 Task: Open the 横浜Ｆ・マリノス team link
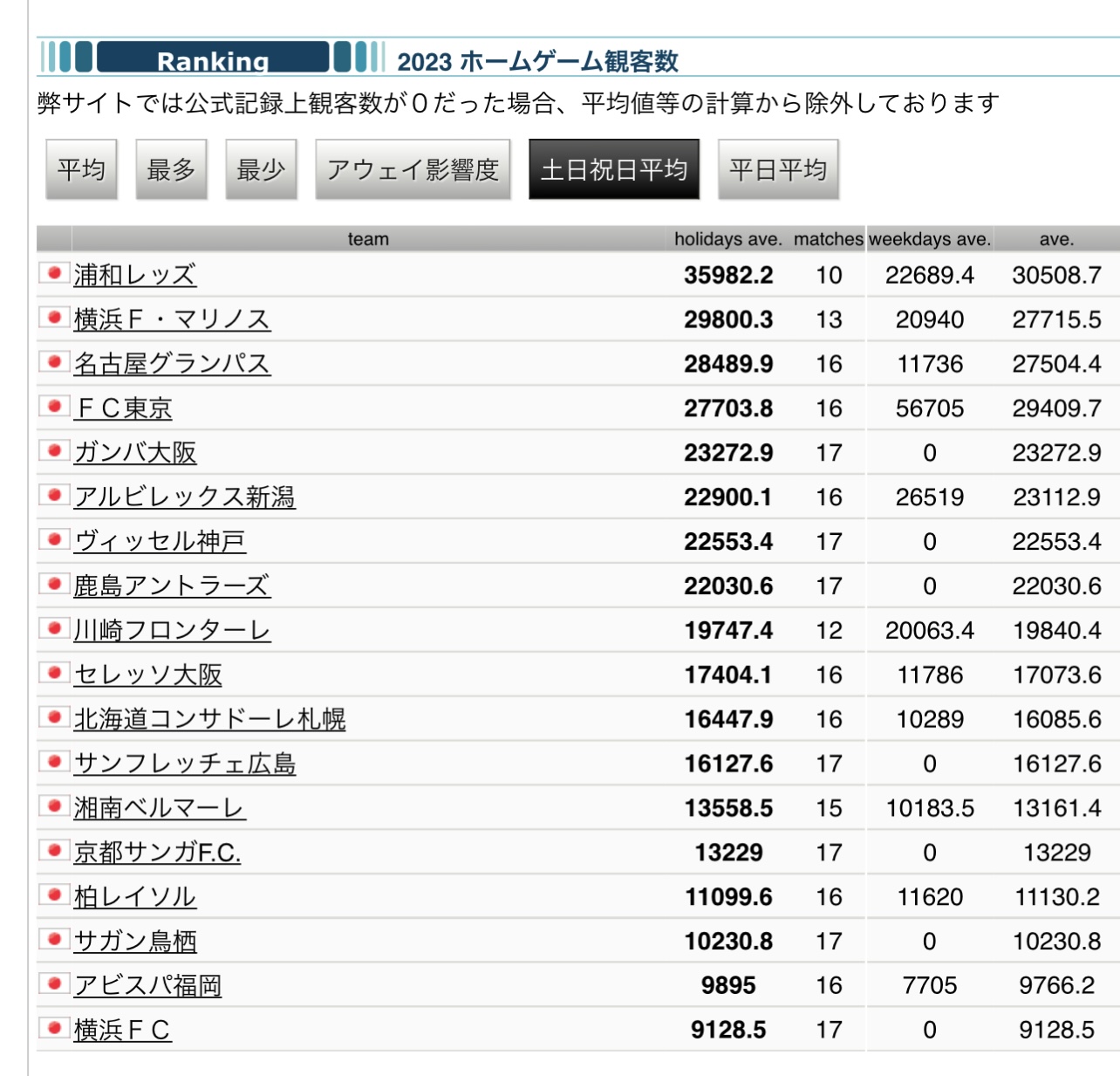pos(172,319)
